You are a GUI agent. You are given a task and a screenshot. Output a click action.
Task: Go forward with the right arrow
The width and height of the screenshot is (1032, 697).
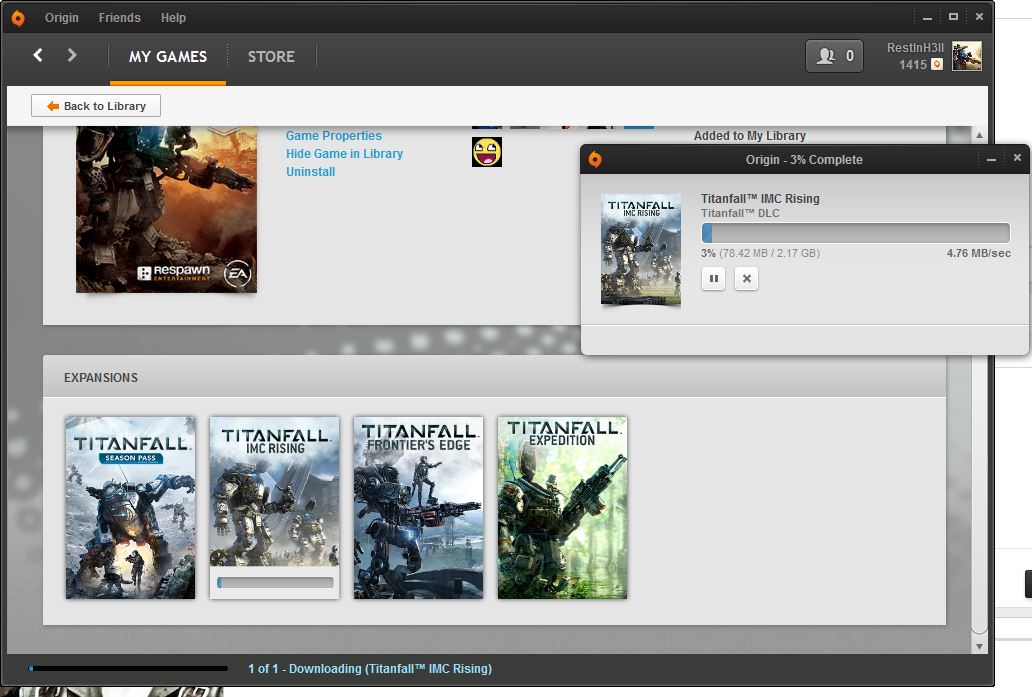click(72, 55)
